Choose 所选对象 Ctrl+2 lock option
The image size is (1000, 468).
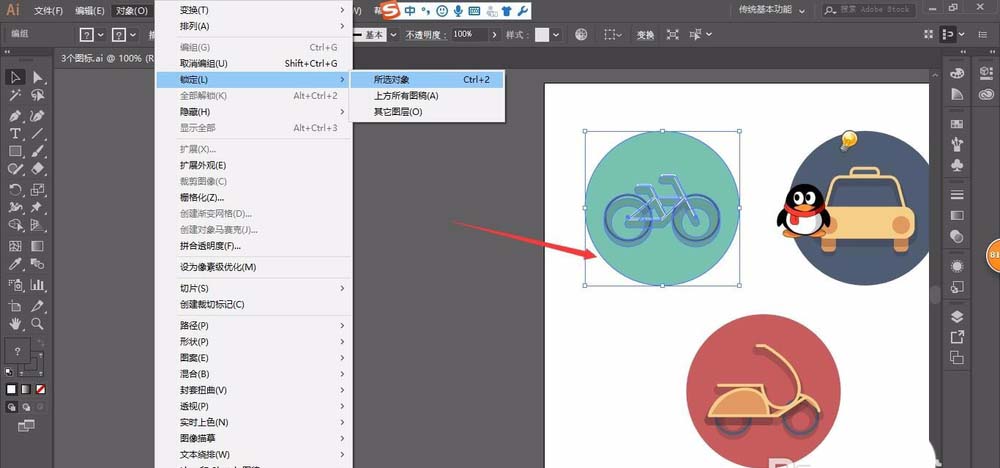click(428, 80)
